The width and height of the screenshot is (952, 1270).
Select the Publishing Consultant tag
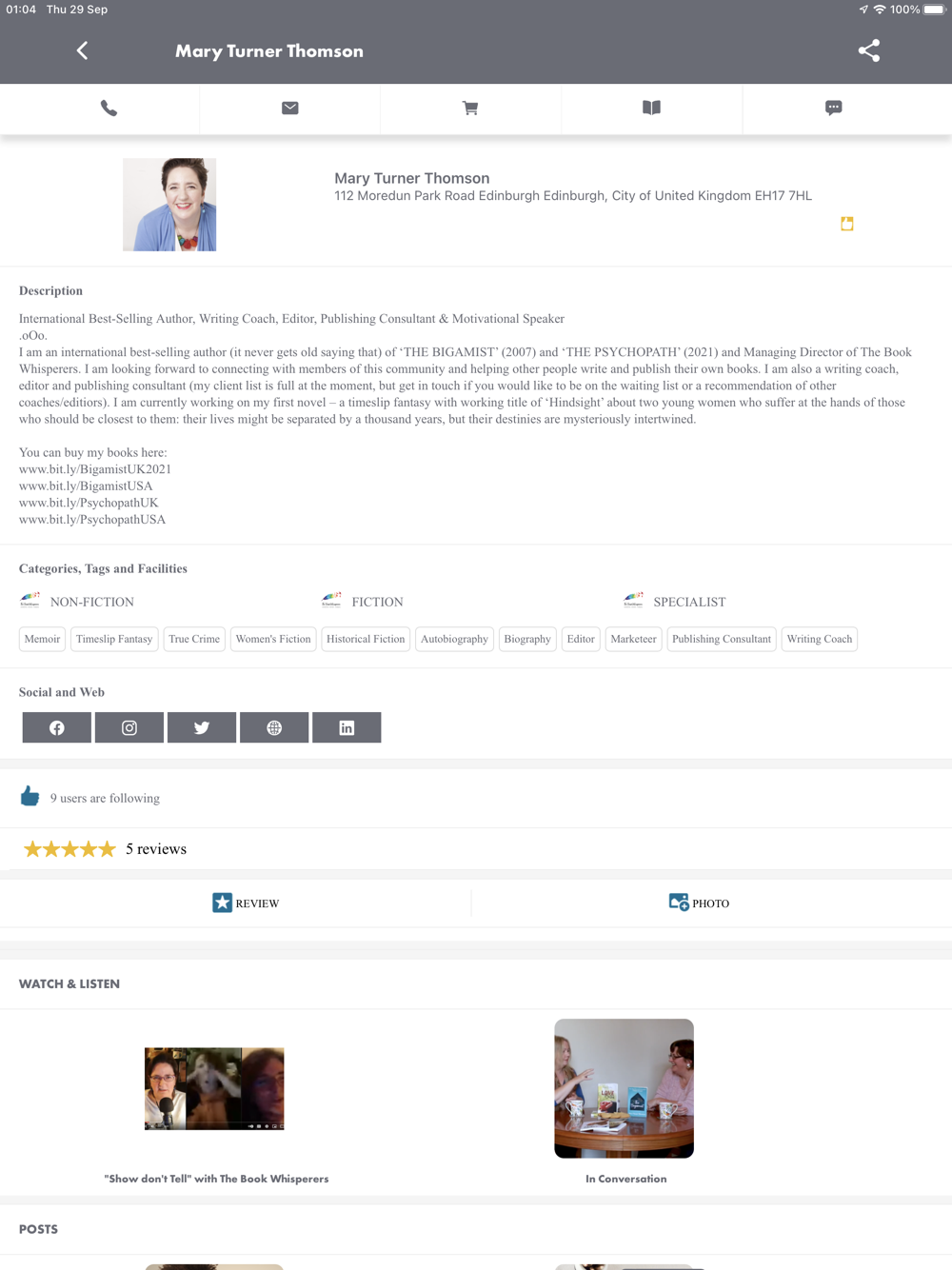click(x=722, y=639)
